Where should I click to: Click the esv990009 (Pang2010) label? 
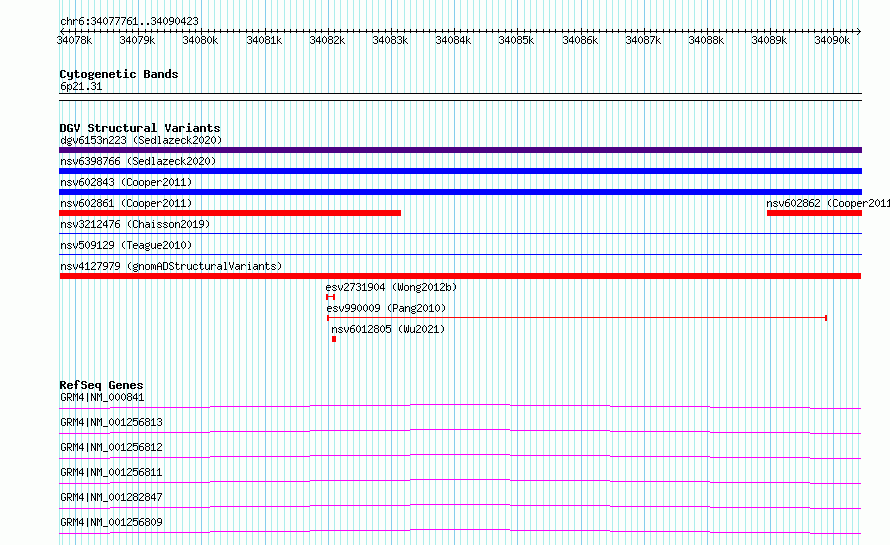coord(387,308)
